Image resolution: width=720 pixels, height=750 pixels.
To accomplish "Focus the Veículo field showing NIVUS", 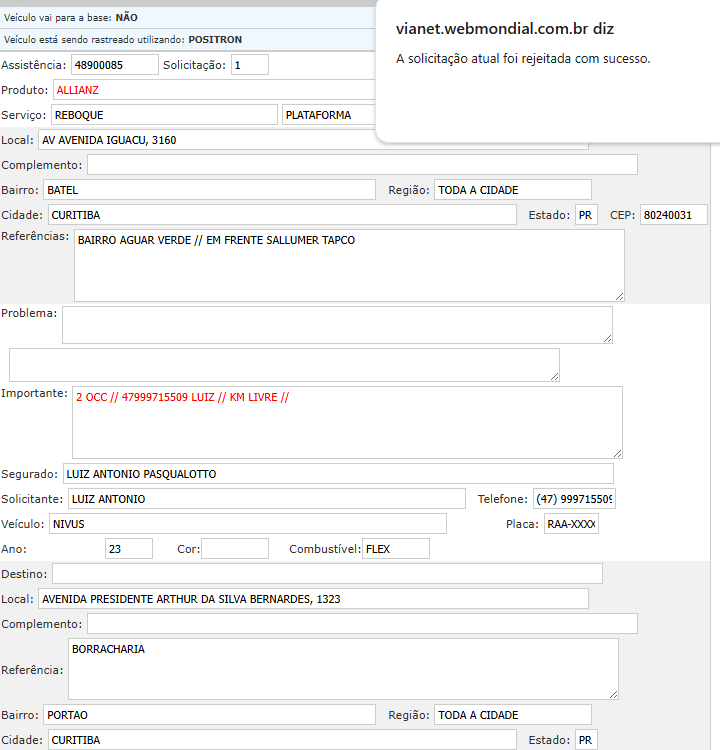I will [x=247, y=524].
